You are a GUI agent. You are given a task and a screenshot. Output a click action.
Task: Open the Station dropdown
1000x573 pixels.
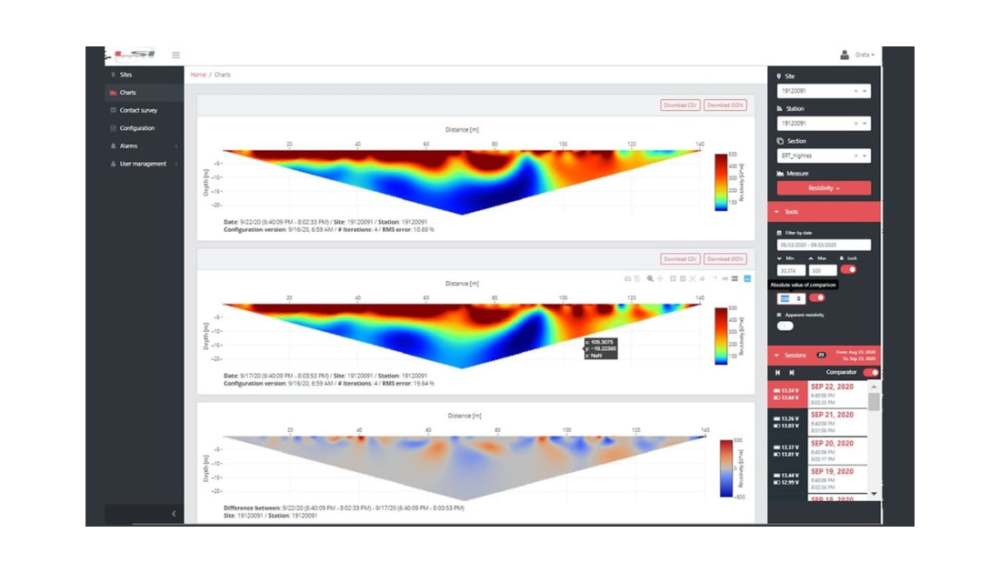click(864, 124)
